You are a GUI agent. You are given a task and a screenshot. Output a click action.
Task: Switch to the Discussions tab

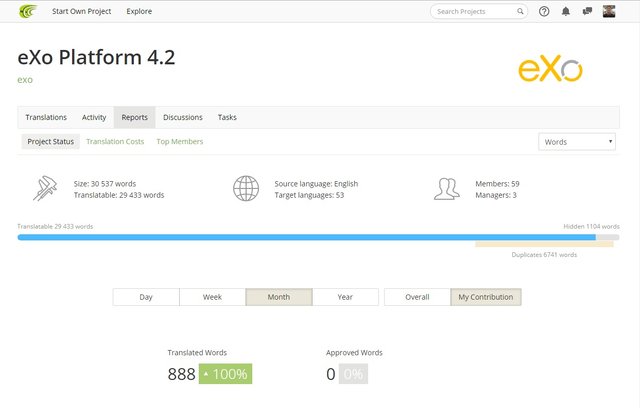point(183,118)
